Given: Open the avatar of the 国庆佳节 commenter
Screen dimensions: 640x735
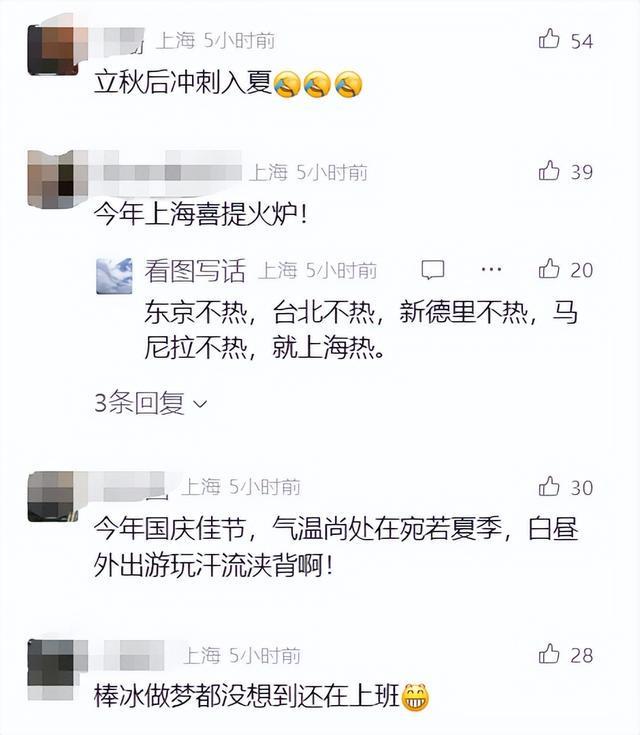Looking at the screenshot, I should 53,497.
